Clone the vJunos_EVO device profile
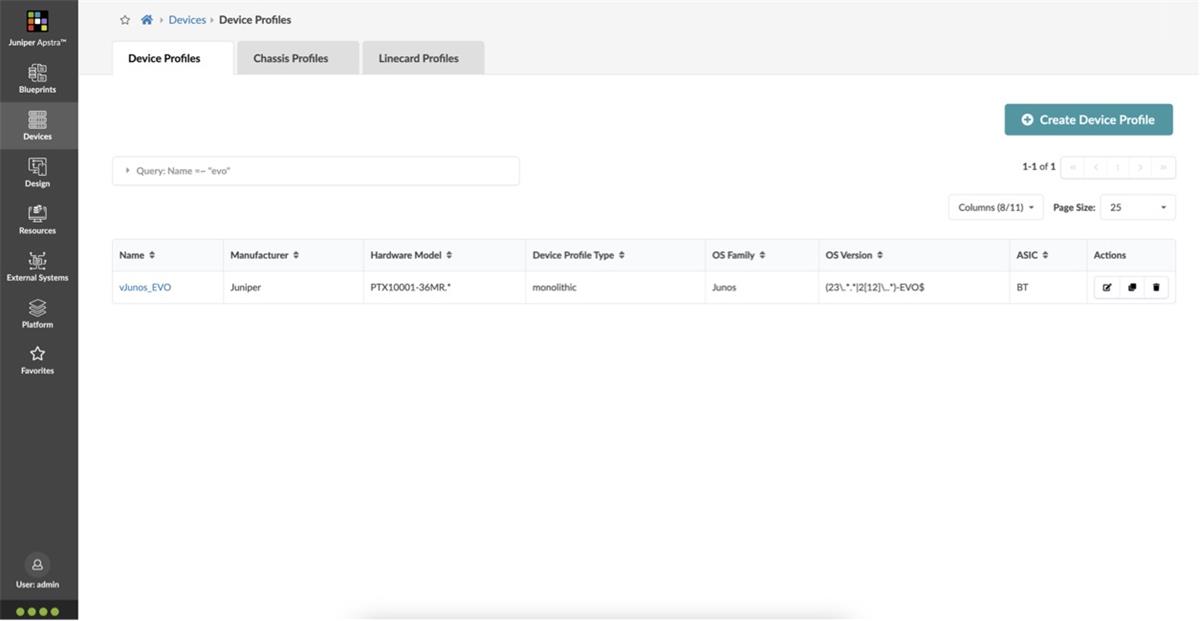1200x621 pixels. point(1131,287)
